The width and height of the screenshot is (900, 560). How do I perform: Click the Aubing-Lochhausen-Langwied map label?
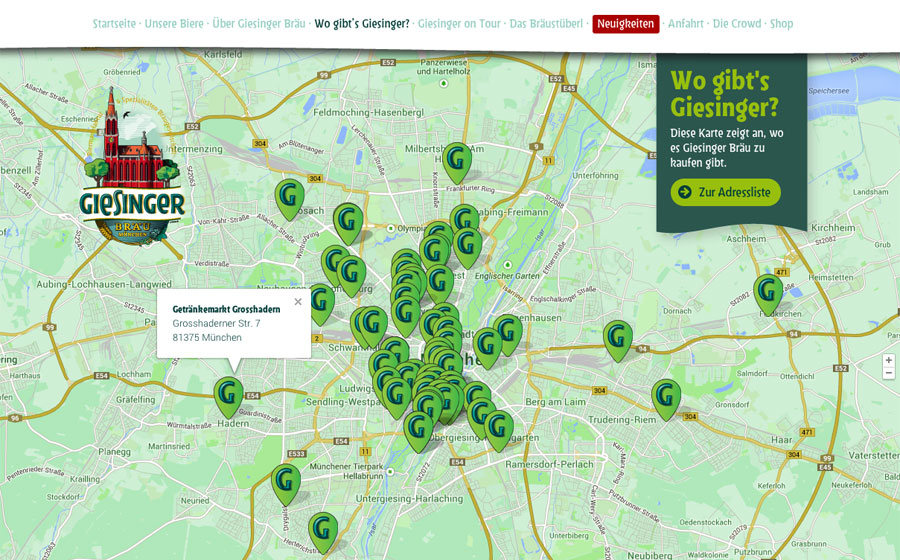coord(104,284)
